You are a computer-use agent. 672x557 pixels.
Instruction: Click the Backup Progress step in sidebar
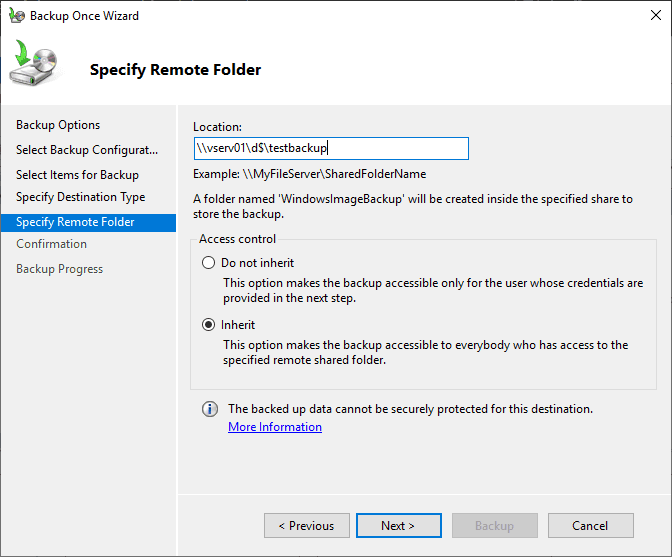[59, 269]
